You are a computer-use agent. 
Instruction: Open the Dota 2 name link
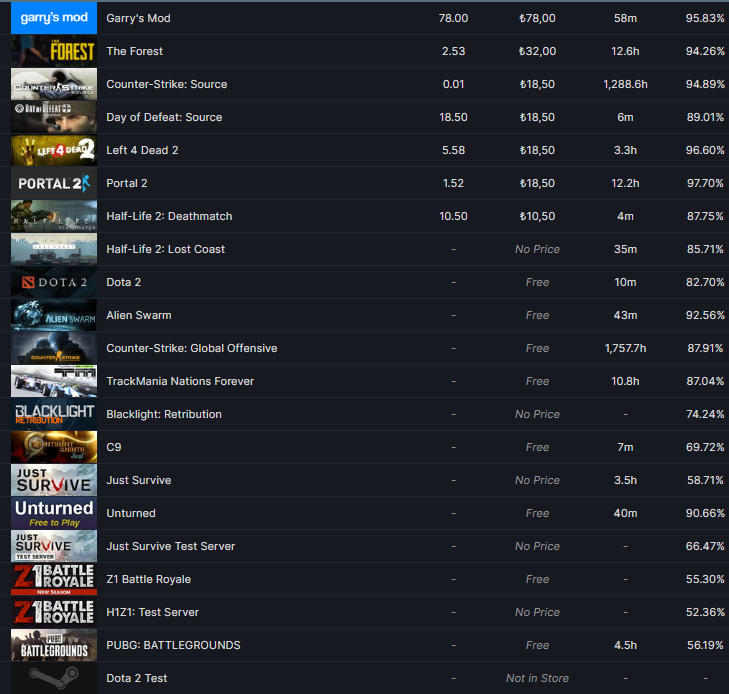123,282
